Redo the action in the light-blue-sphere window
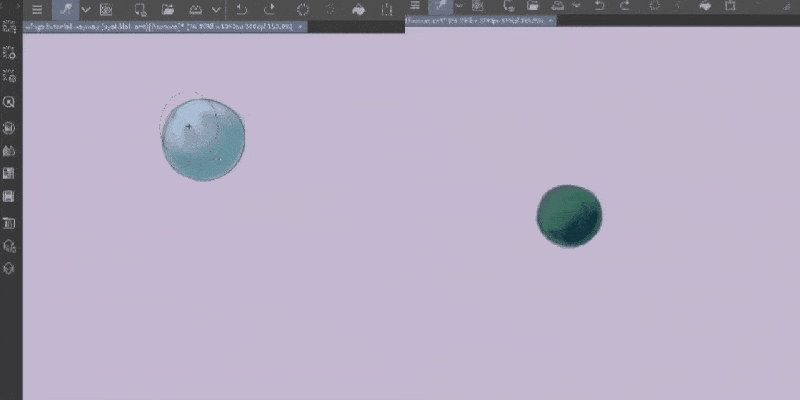800x400 pixels. point(269,9)
